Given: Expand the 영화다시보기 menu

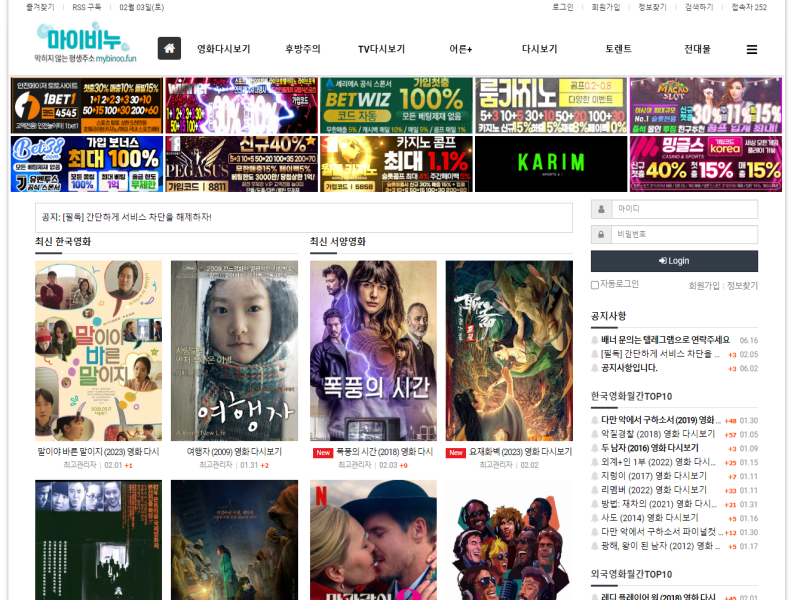Looking at the screenshot, I should tap(223, 49).
